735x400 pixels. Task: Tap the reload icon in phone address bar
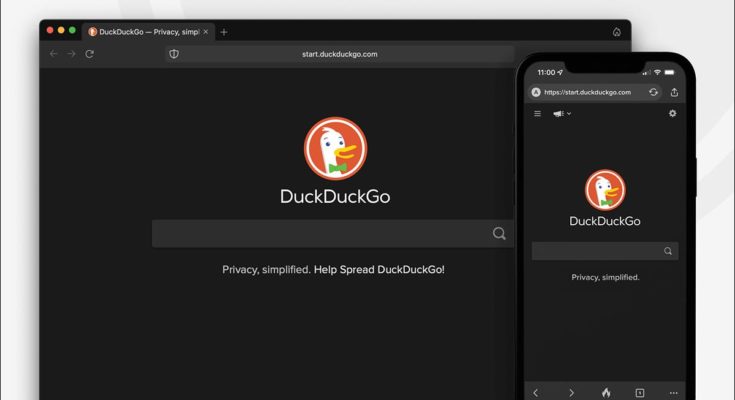pos(653,92)
